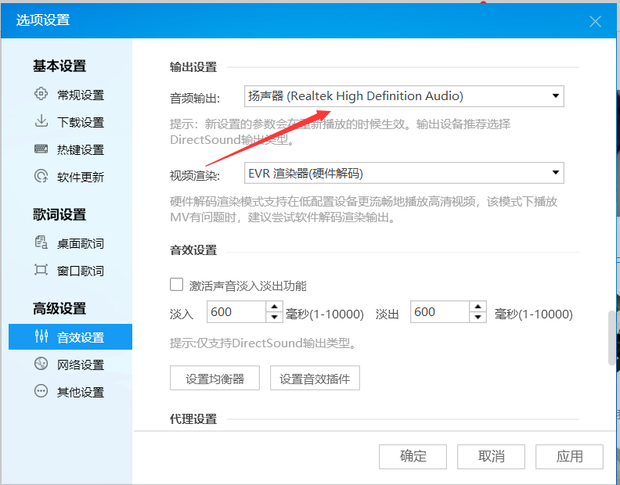The image size is (620, 485).
Task: Decrease the fade-out (淡出) value with down arrow
Action: [x=478, y=319]
